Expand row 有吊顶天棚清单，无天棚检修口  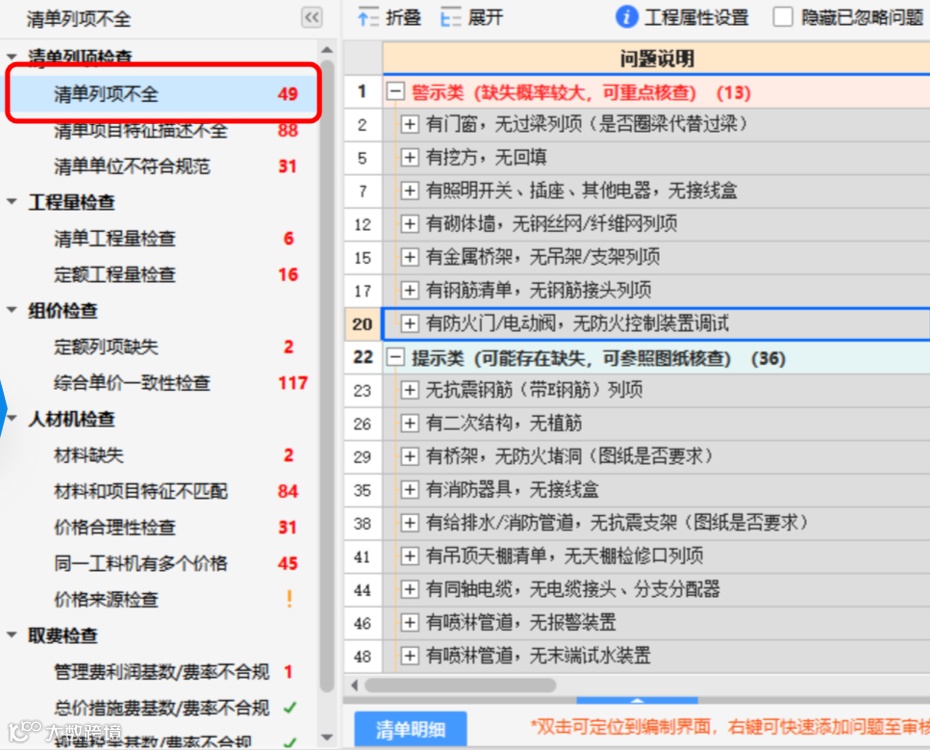[409, 556]
